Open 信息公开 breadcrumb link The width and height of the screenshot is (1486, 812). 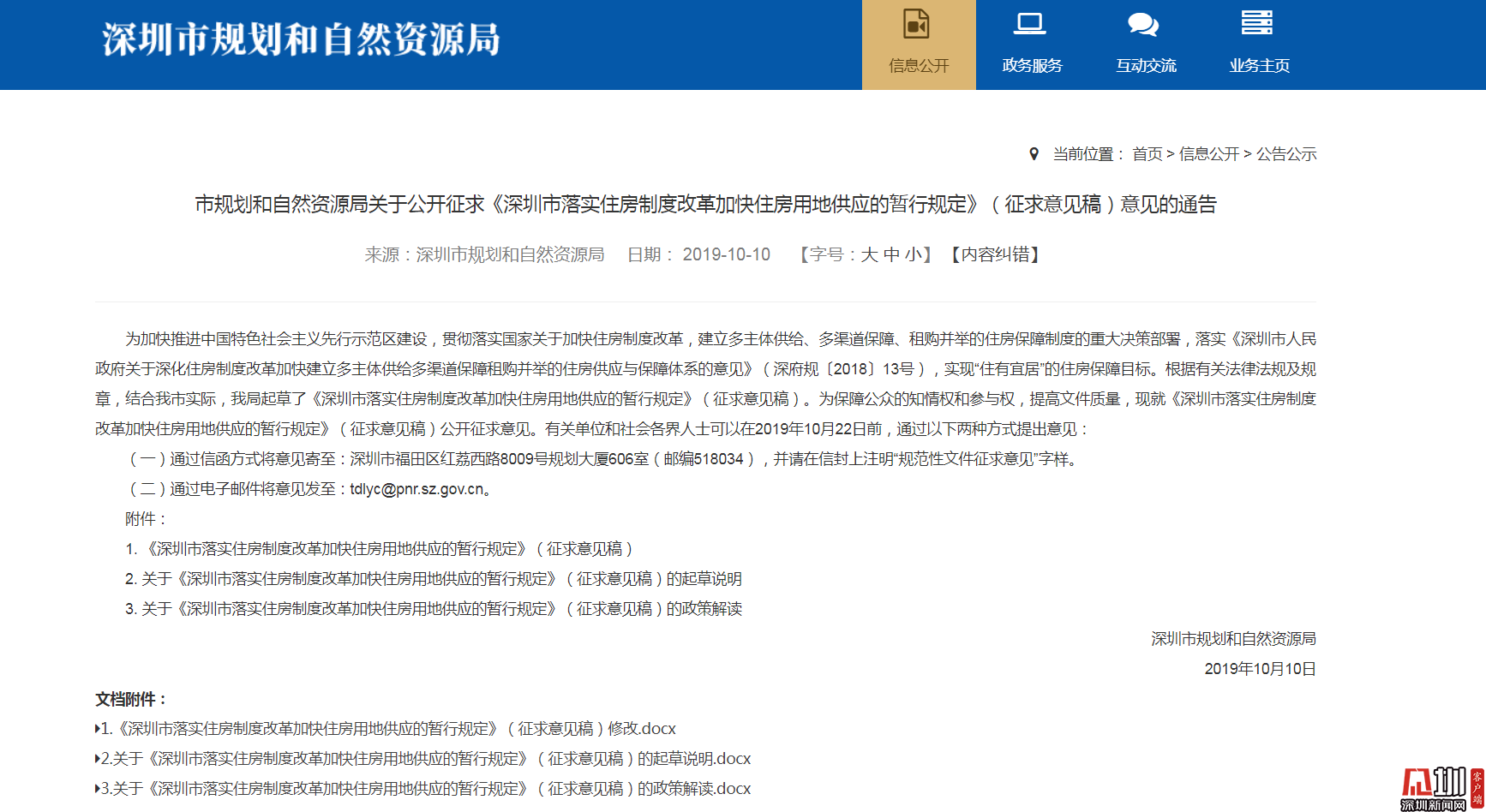pyautogui.click(x=1208, y=154)
